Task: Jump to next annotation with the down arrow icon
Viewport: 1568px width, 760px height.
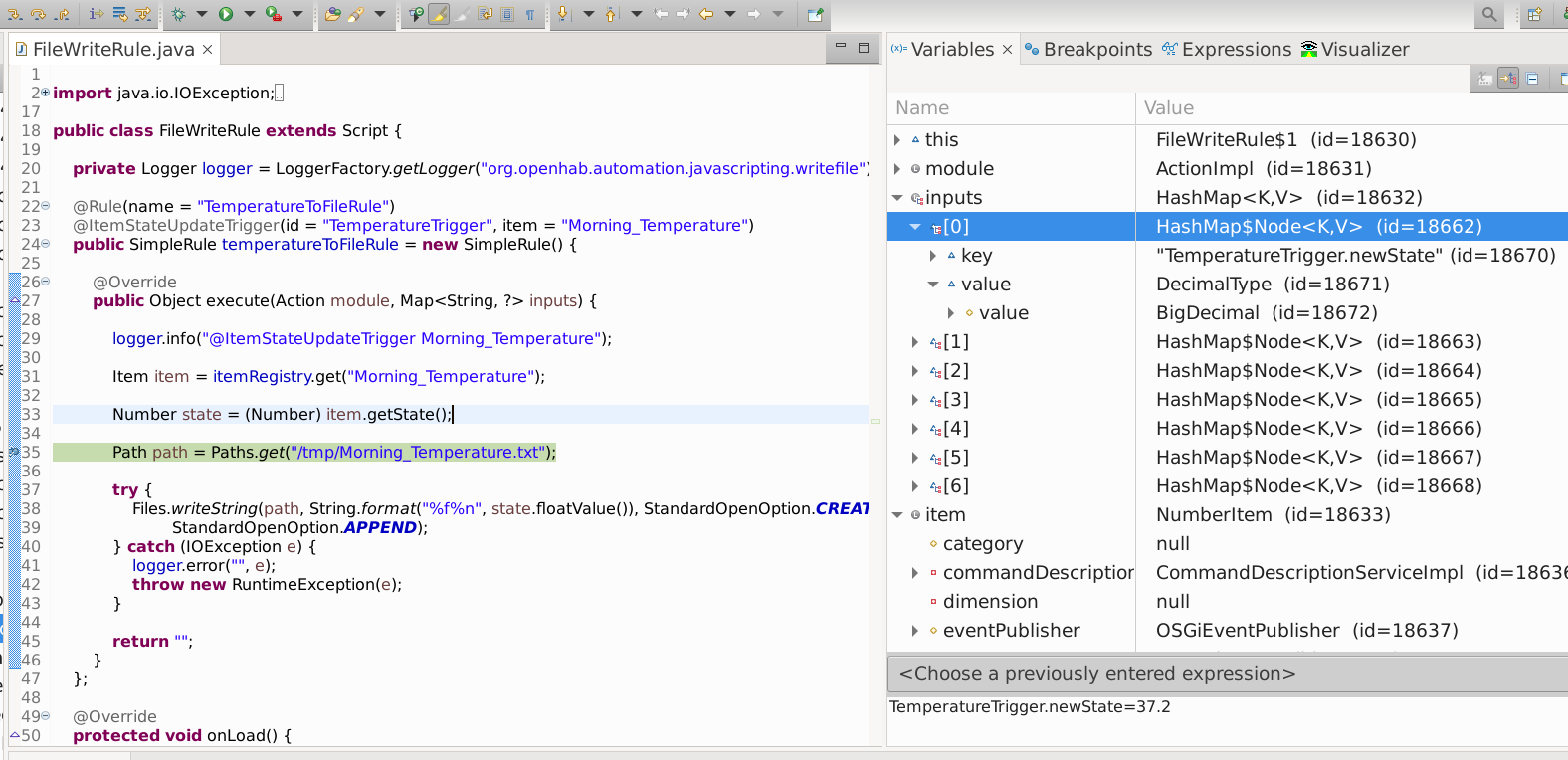Action: tap(563, 14)
